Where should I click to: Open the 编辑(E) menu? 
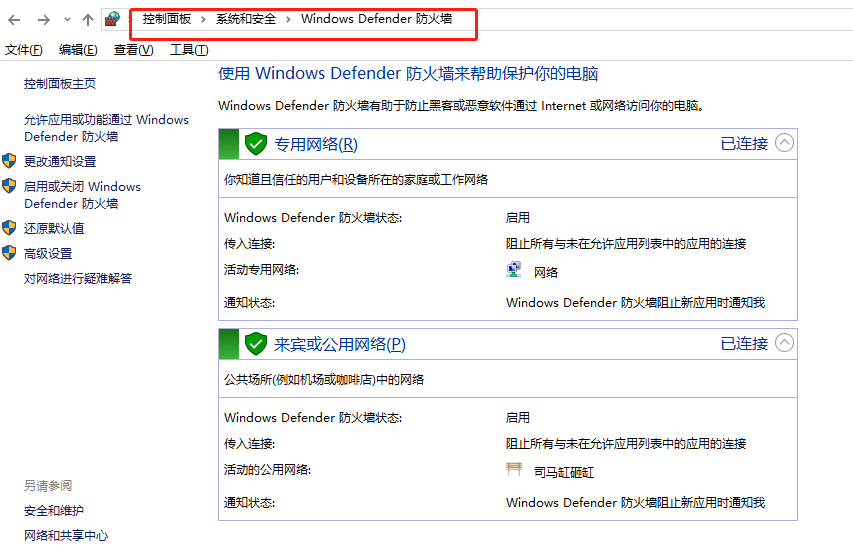78,50
